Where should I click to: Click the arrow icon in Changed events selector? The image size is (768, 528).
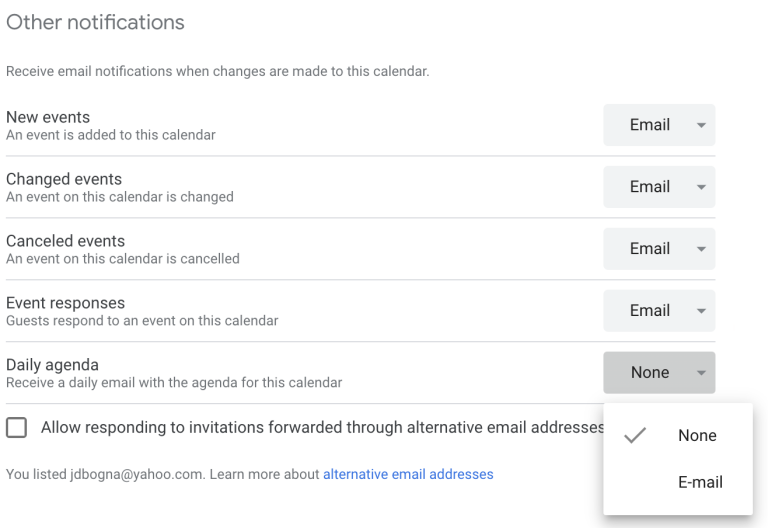[701, 187]
